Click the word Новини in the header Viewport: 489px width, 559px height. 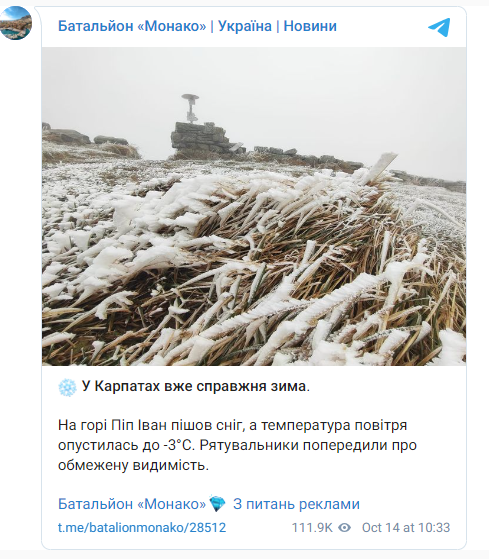[310, 26]
